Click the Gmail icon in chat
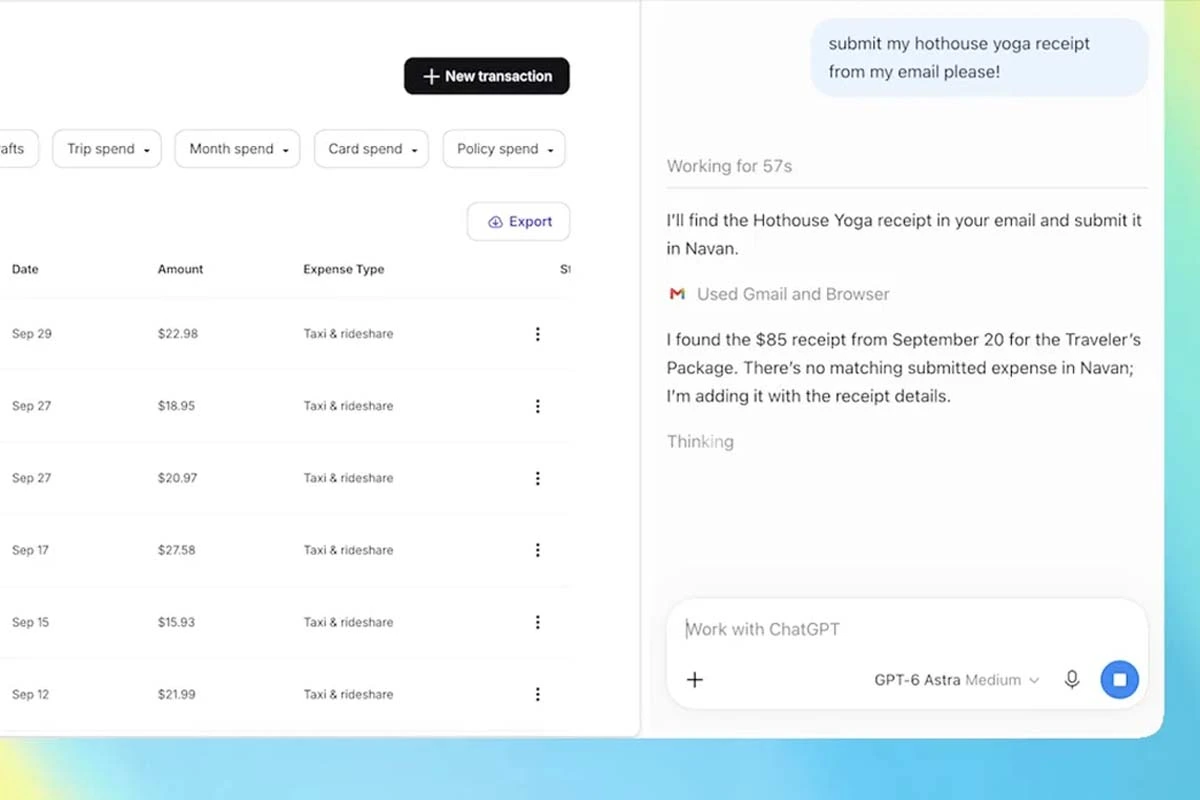The image size is (1200, 800). point(677,294)
